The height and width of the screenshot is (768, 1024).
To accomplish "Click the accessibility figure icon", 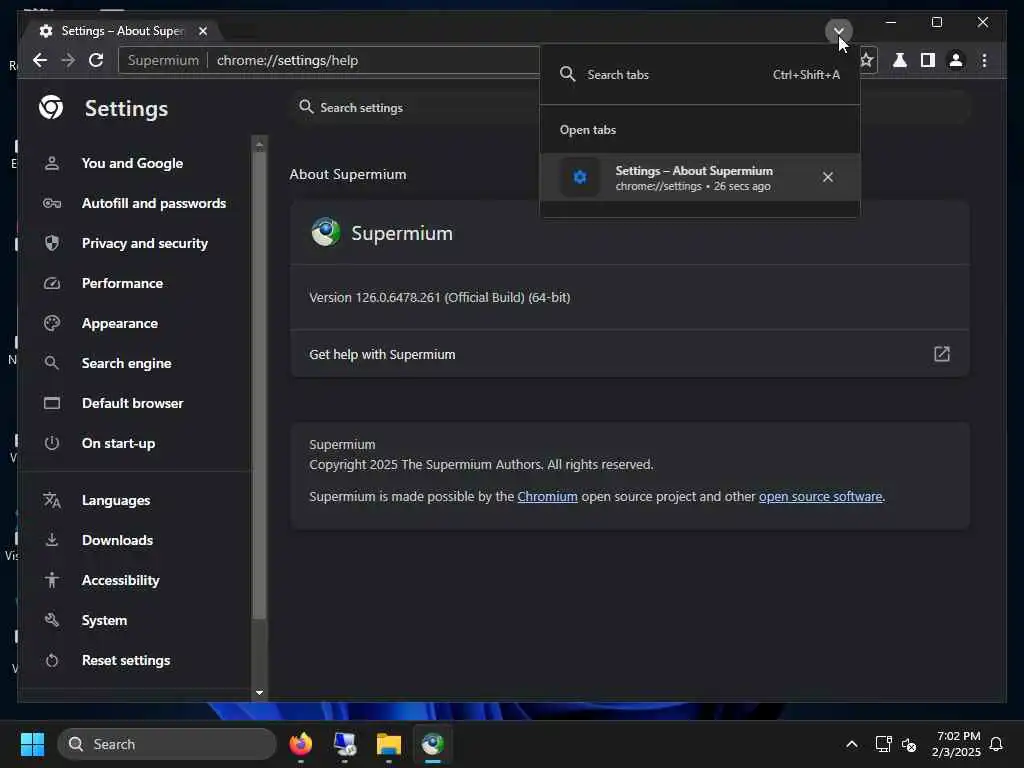I will coord(52,580).
